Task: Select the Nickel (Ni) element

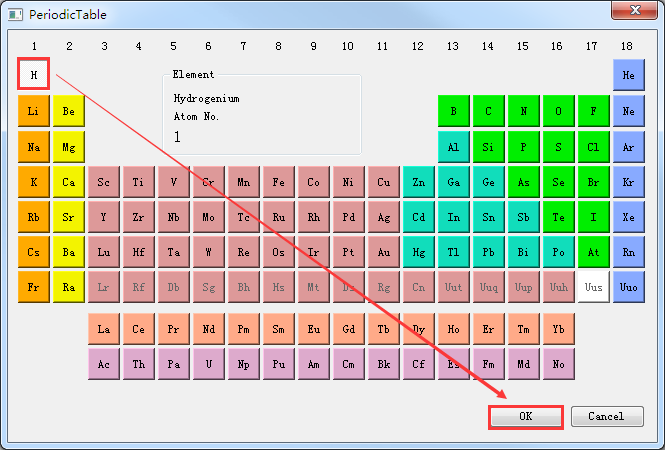Action: click(349, 182)
